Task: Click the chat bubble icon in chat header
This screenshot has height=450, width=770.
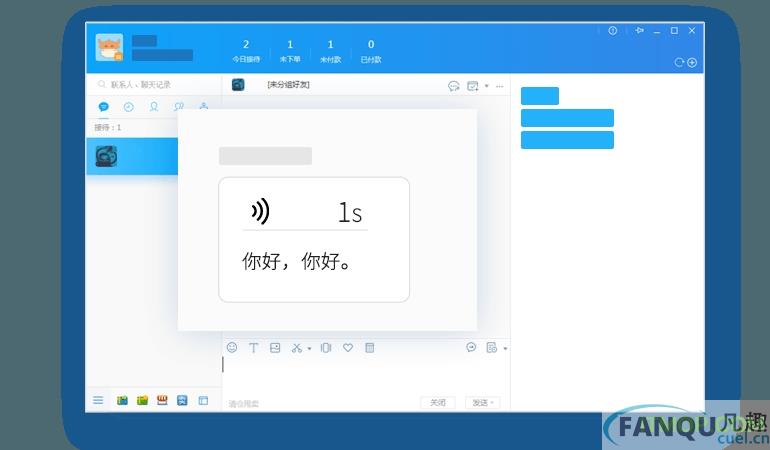Action: coord(453,86)
